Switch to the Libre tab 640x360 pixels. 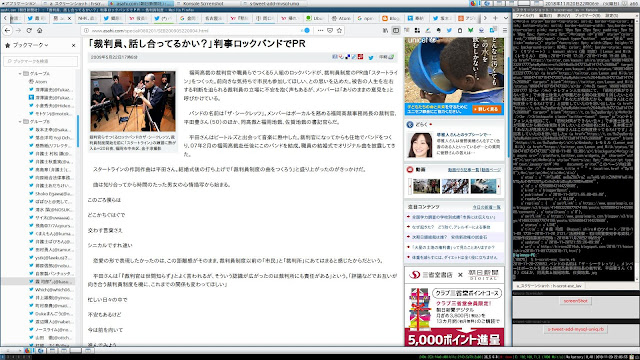316,18
